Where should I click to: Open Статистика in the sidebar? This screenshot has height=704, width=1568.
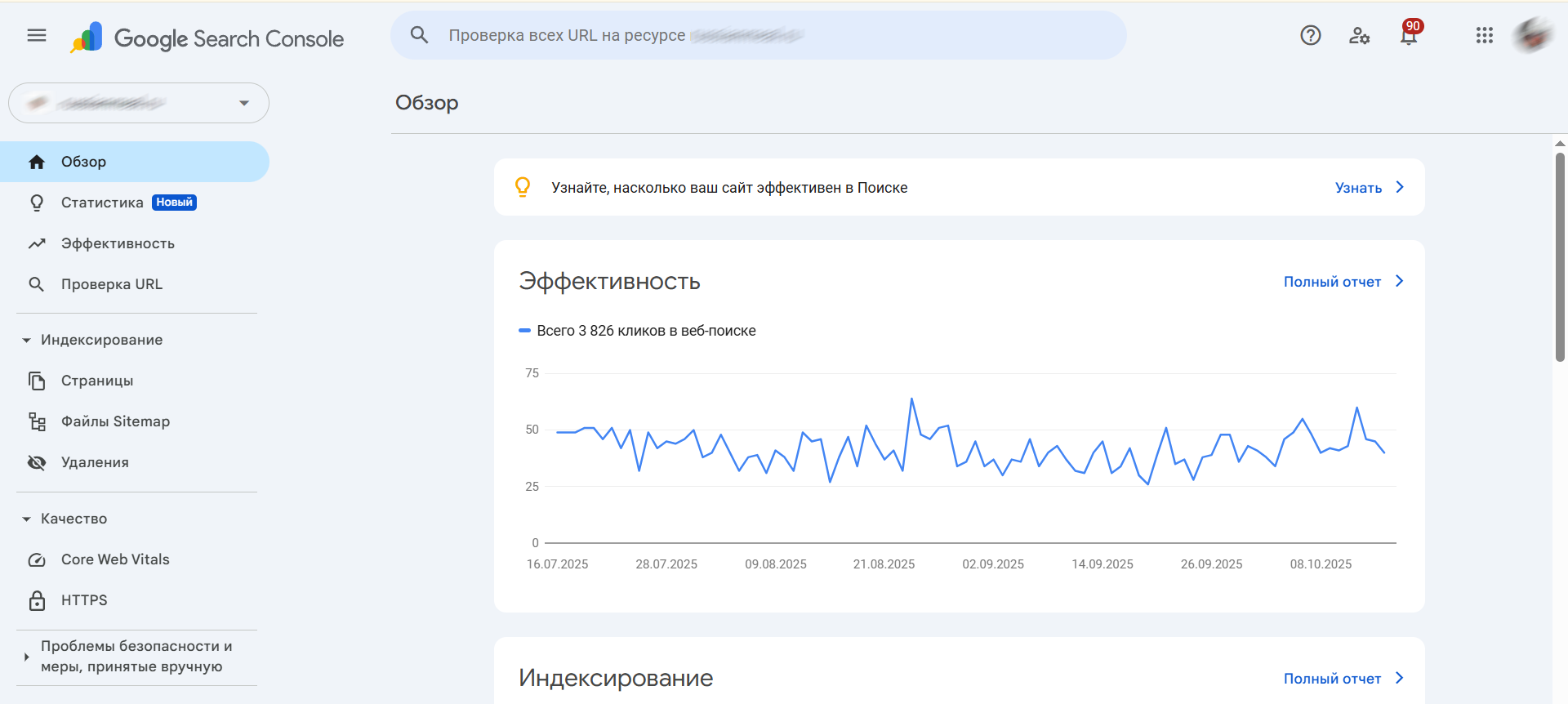click(102, 203)
